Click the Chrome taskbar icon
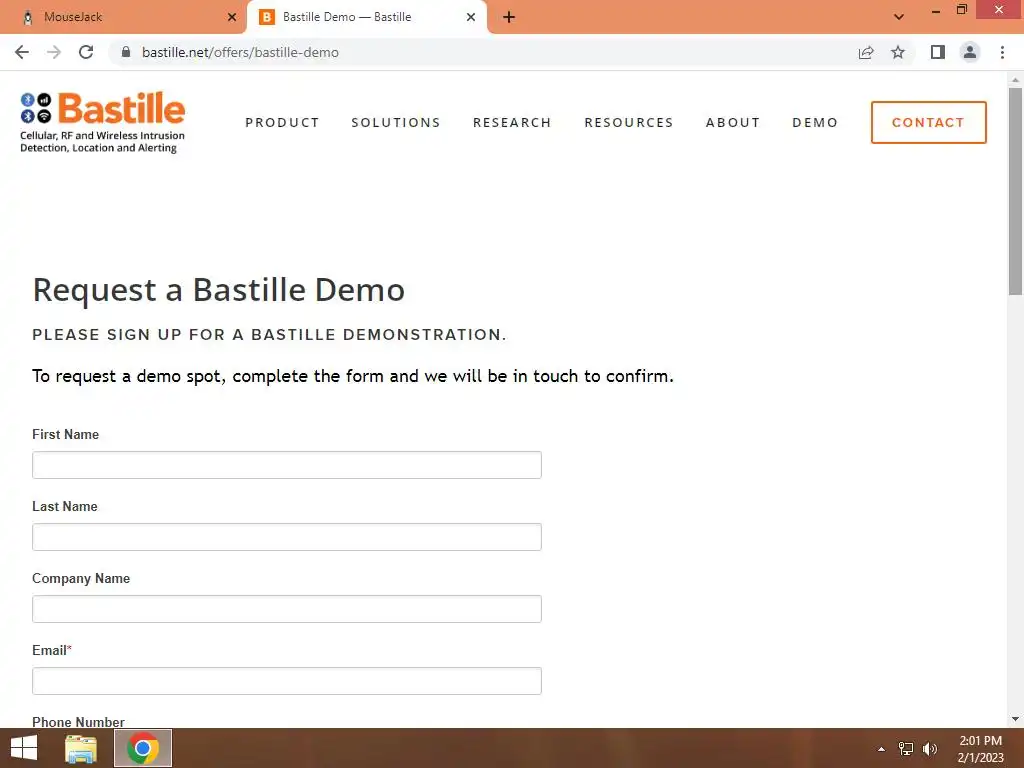This screenshot has height=768, width=1024. click(143, 748)
